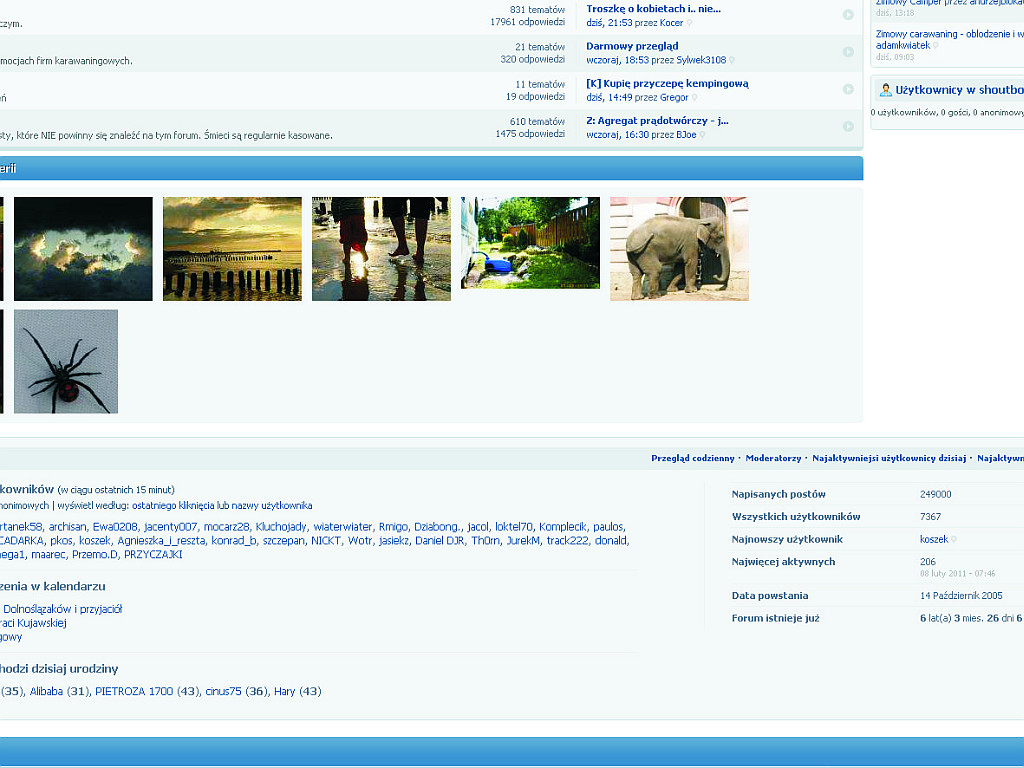Open birthday user Hary's profile
This screenshot has width=1024, height=768.
tap(284, 692)
